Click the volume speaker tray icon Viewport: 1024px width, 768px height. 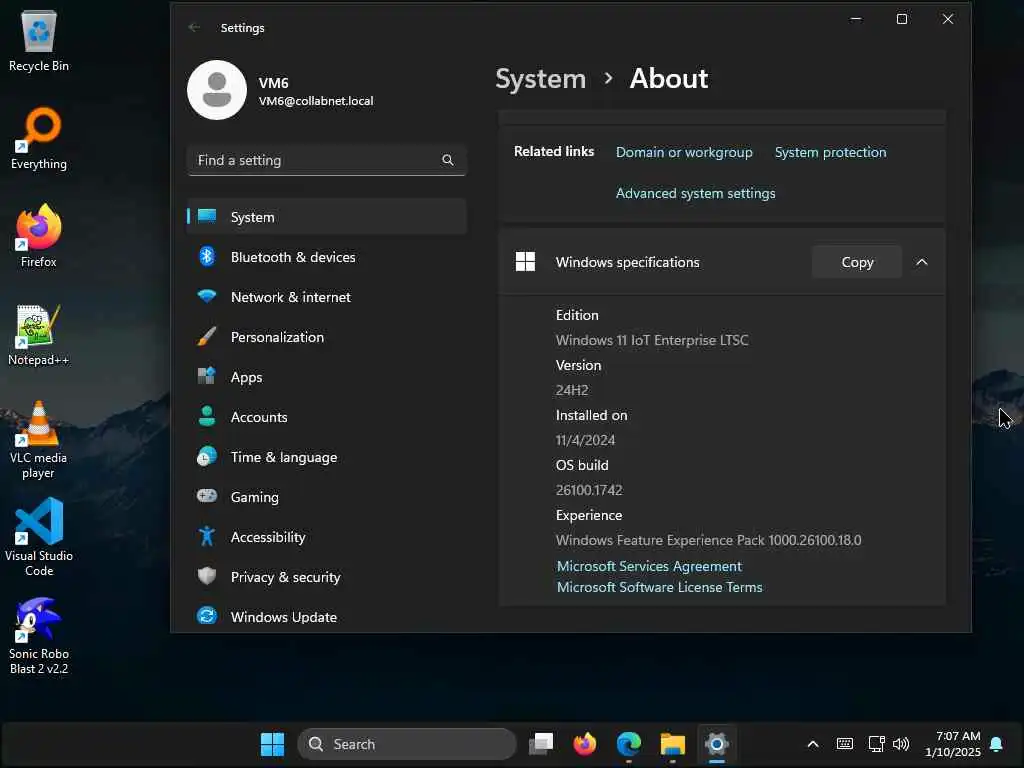901,744
